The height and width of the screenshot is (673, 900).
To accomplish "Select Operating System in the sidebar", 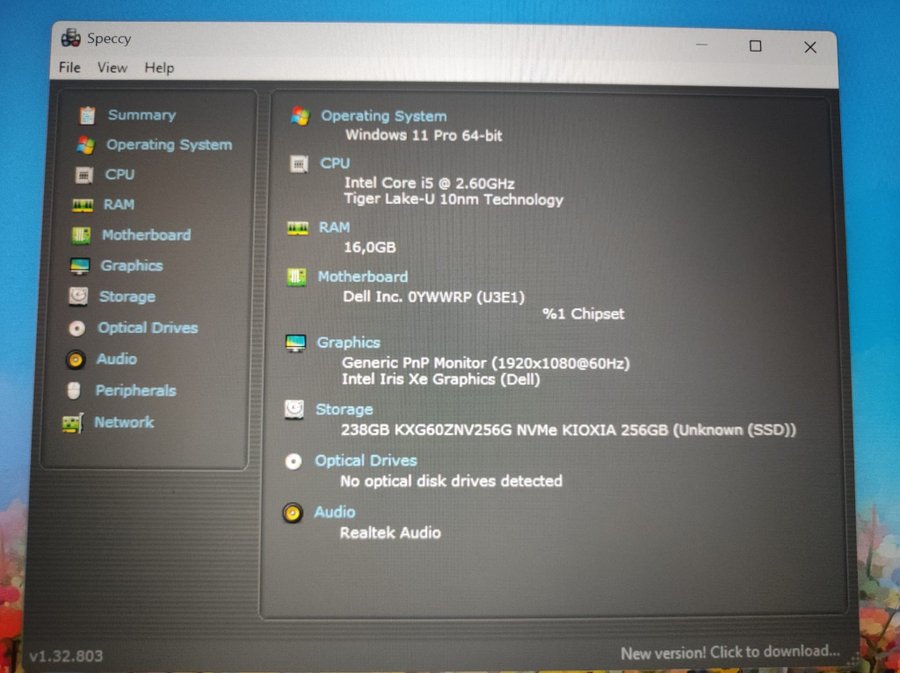I will tap(169, 145).
